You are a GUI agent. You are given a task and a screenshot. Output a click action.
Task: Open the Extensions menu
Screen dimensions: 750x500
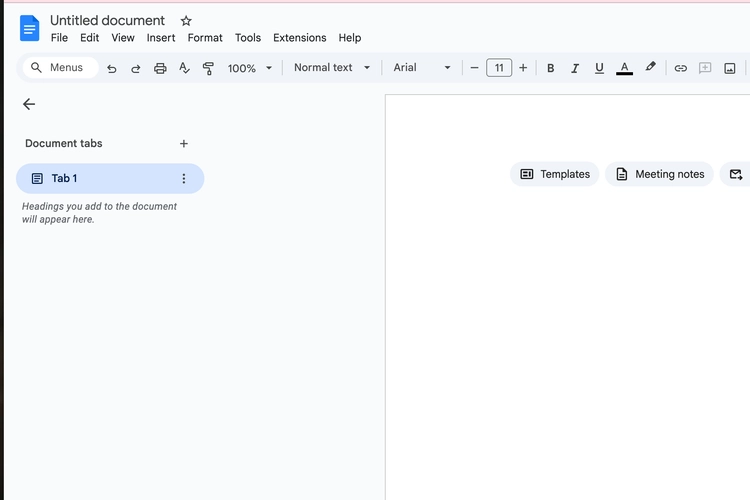pos(299,38)
